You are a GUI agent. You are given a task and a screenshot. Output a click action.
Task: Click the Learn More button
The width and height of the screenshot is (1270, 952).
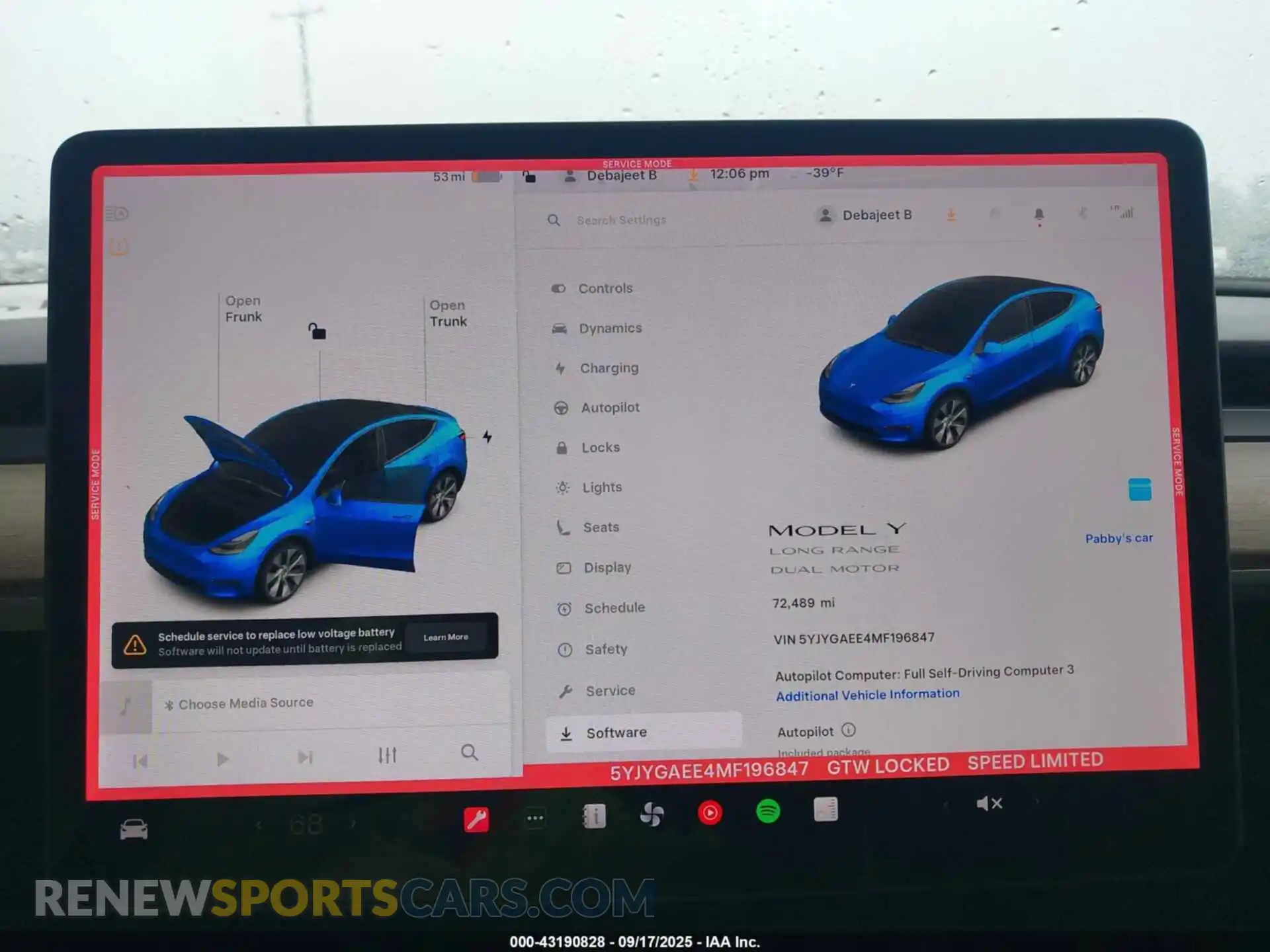click(446, 637)
